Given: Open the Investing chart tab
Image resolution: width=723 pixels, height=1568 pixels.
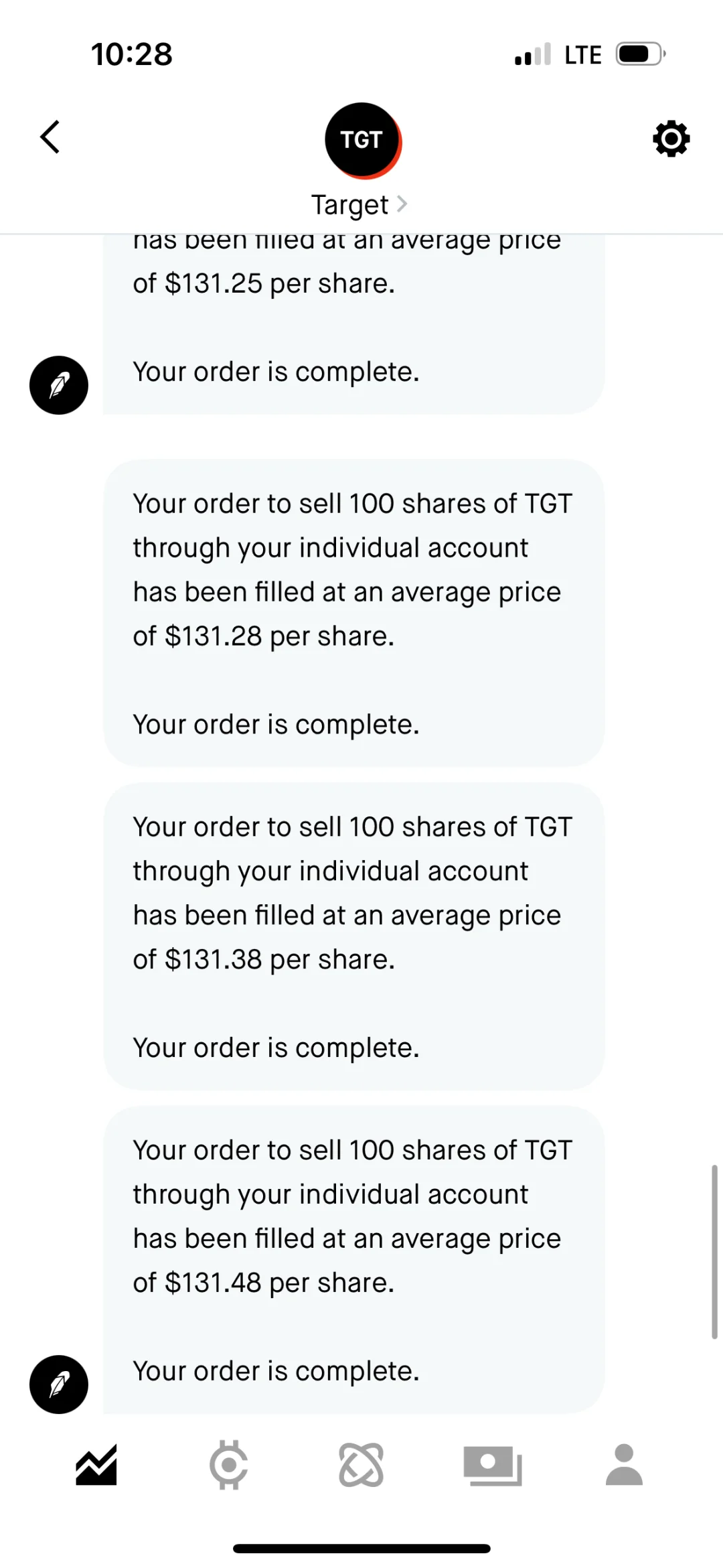Looking at the screenshot, I should pos(96,1465).
